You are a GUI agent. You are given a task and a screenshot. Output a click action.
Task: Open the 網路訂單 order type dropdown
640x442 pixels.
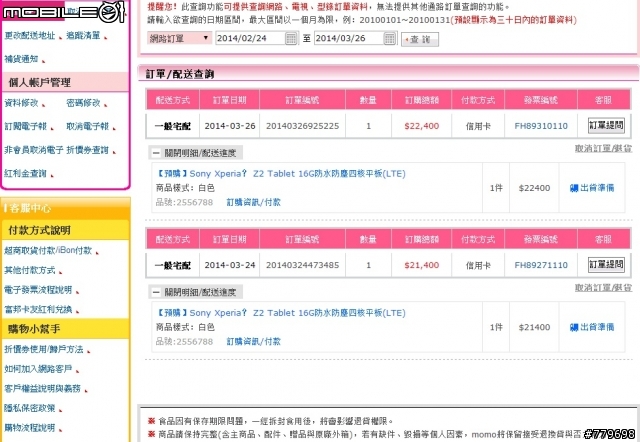pos(179,38)
